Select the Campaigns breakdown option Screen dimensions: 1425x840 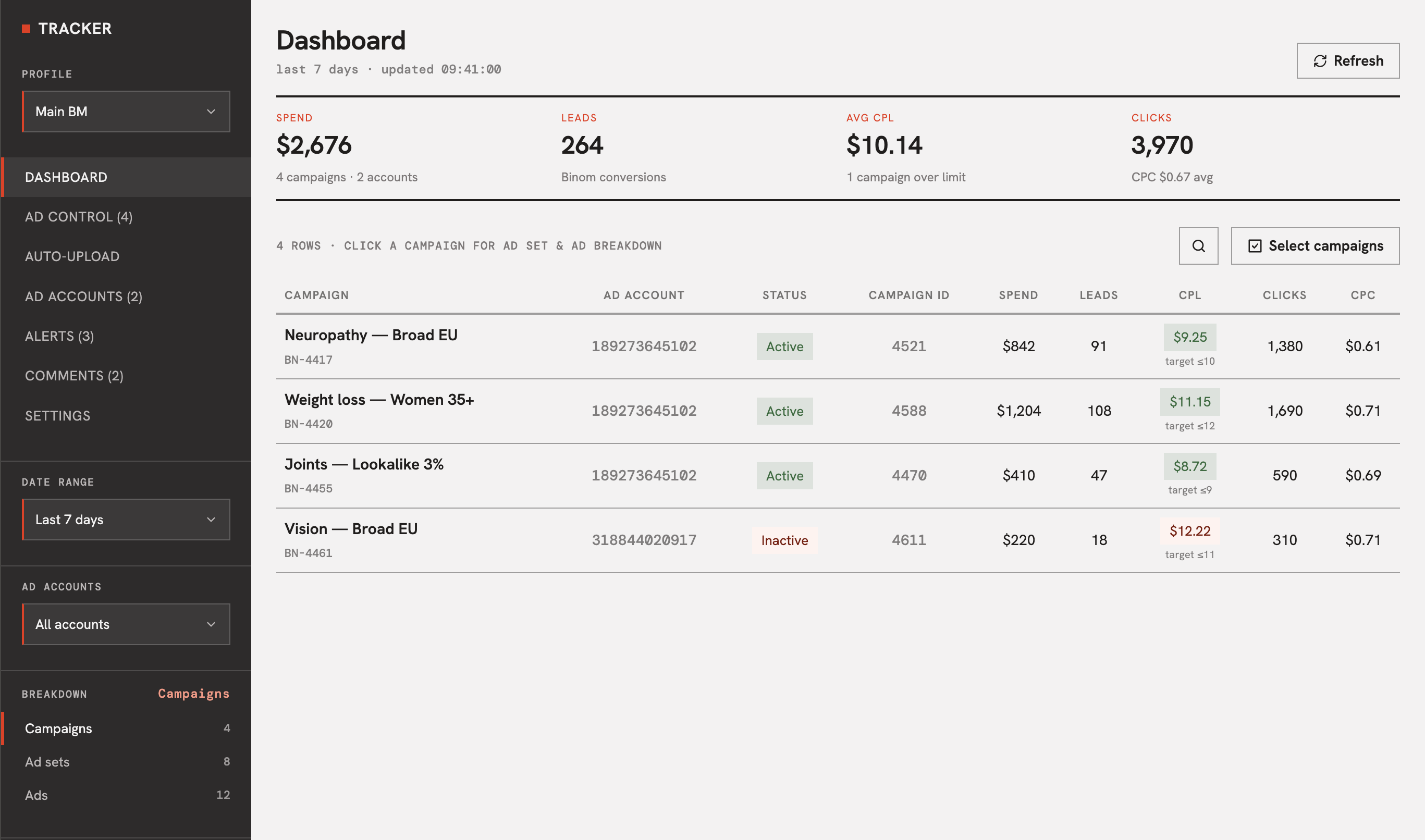point(126,728)
